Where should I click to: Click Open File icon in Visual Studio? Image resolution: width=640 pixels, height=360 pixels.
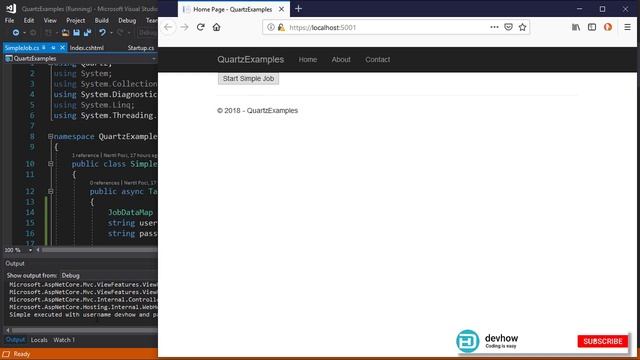(65, 33)
